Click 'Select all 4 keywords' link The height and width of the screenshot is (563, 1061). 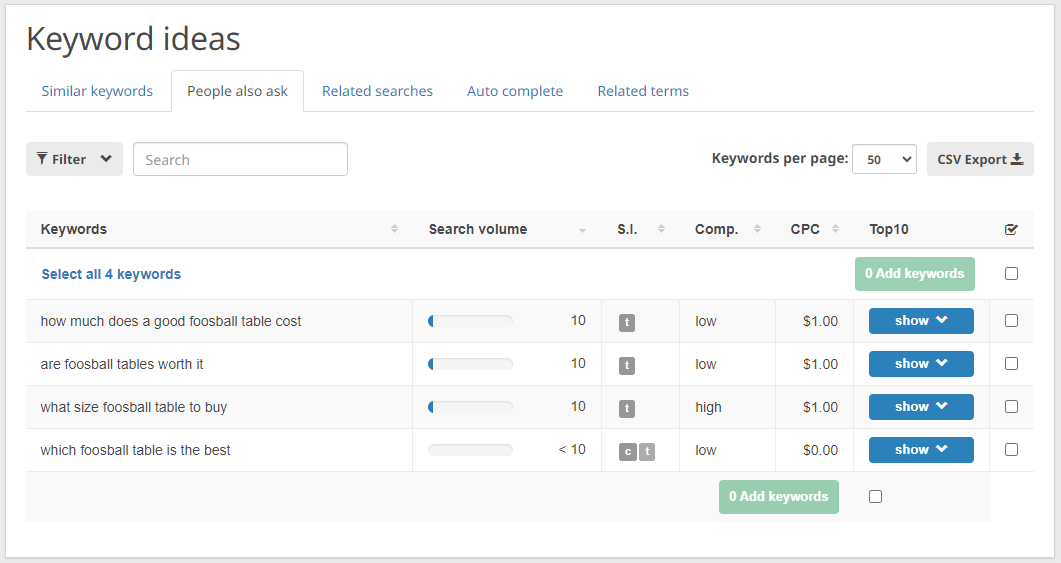pos(111,274)
